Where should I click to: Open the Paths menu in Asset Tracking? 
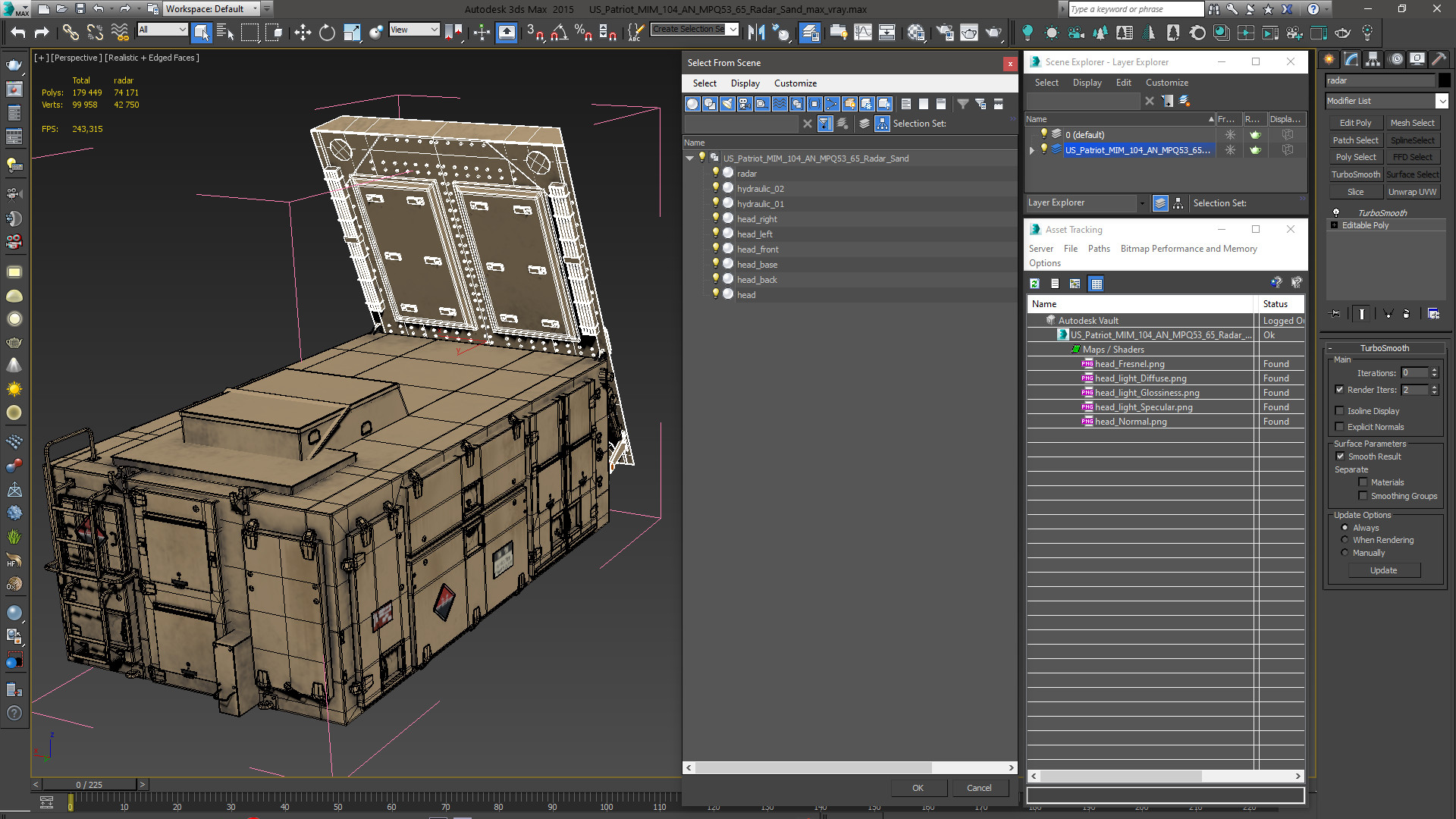click(1098, 249)
